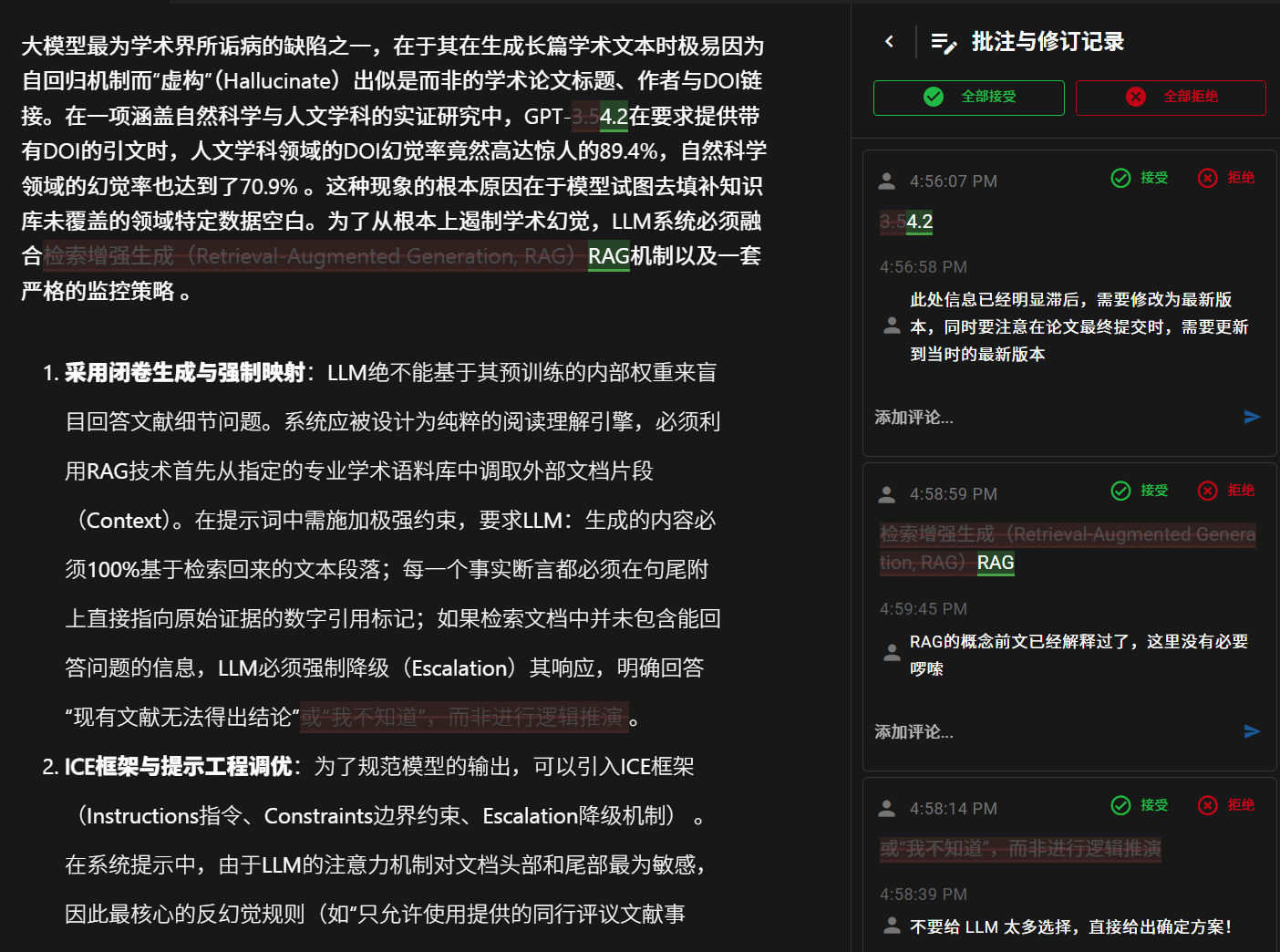Click the reject cross icon on the 4:58:14 PM revision
The width and height of the screenshot is (1280, 952).
point(1208,805)
